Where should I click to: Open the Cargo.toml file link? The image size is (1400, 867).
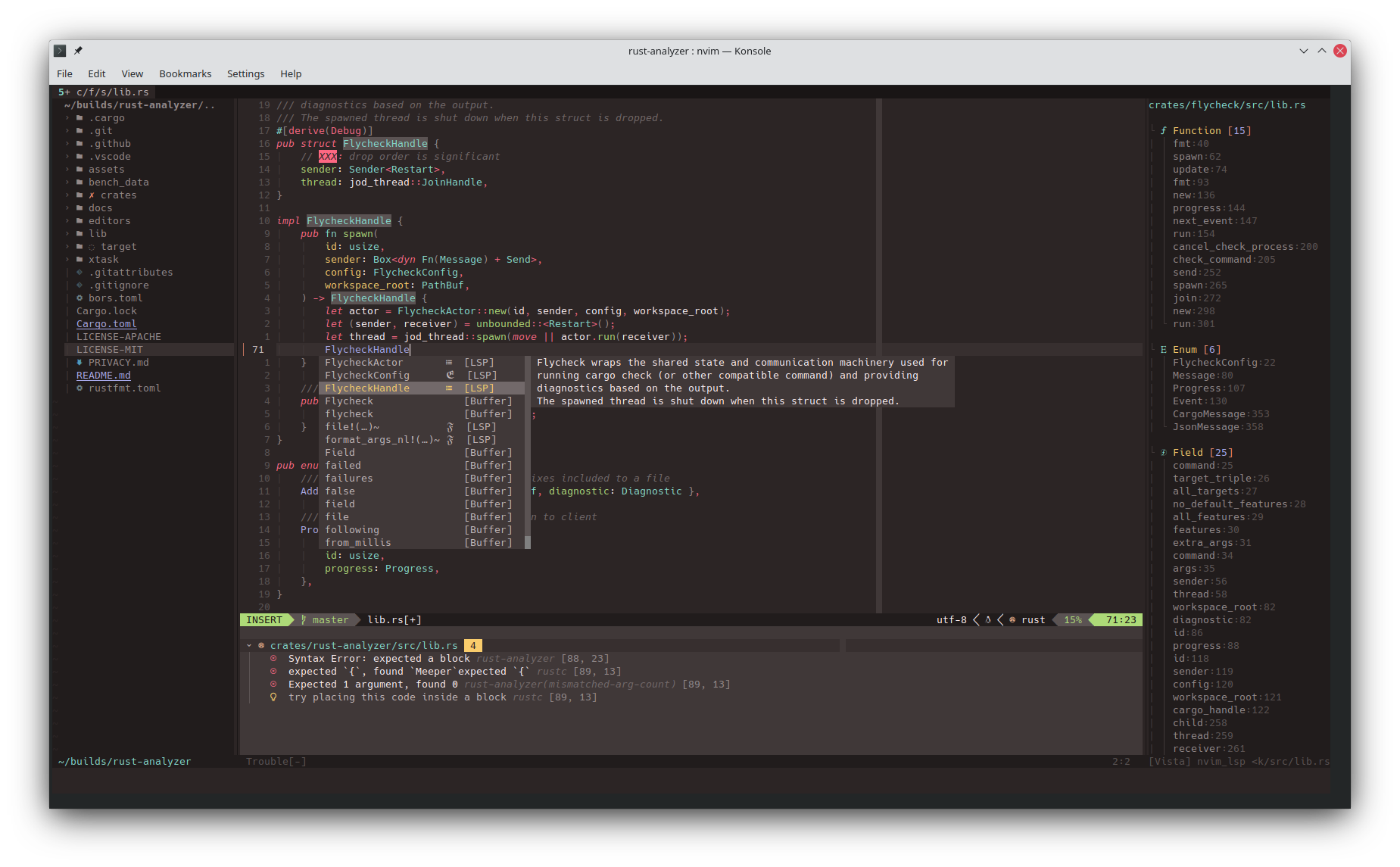coord(107,324)
